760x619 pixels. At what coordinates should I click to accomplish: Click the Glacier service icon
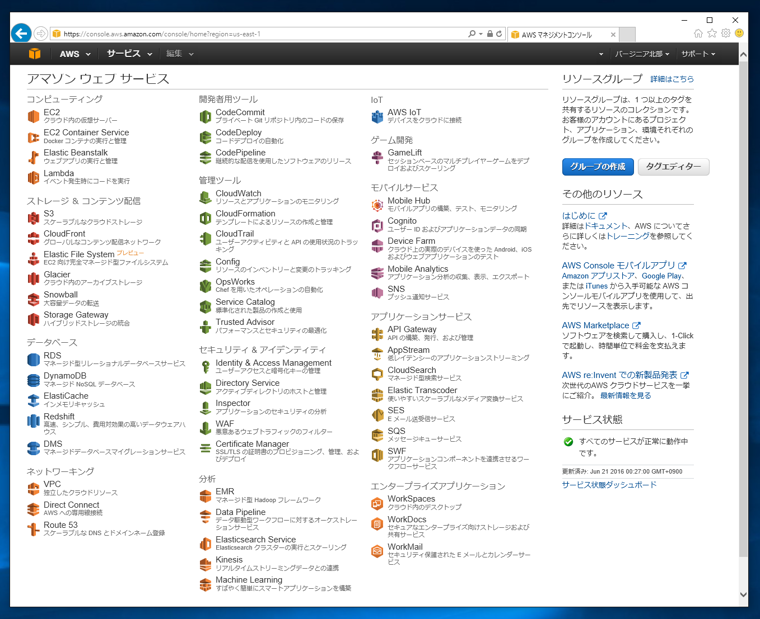click(33, 279)
